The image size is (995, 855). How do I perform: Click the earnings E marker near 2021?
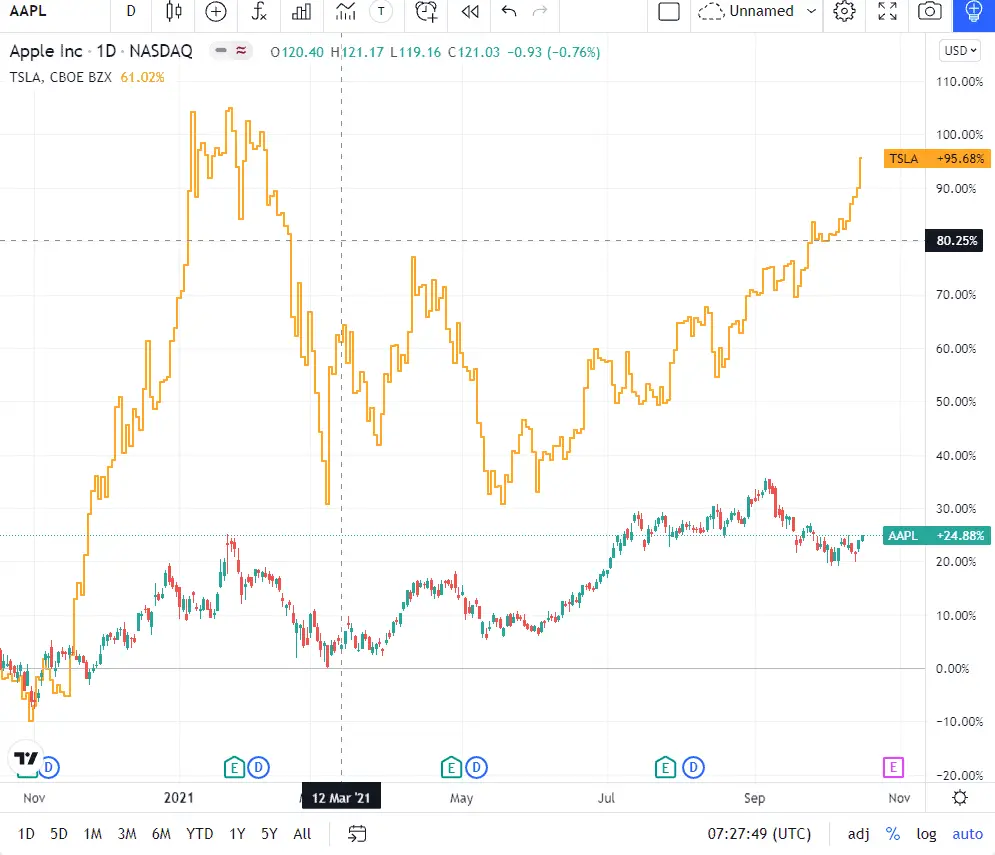tap(234, 767)
